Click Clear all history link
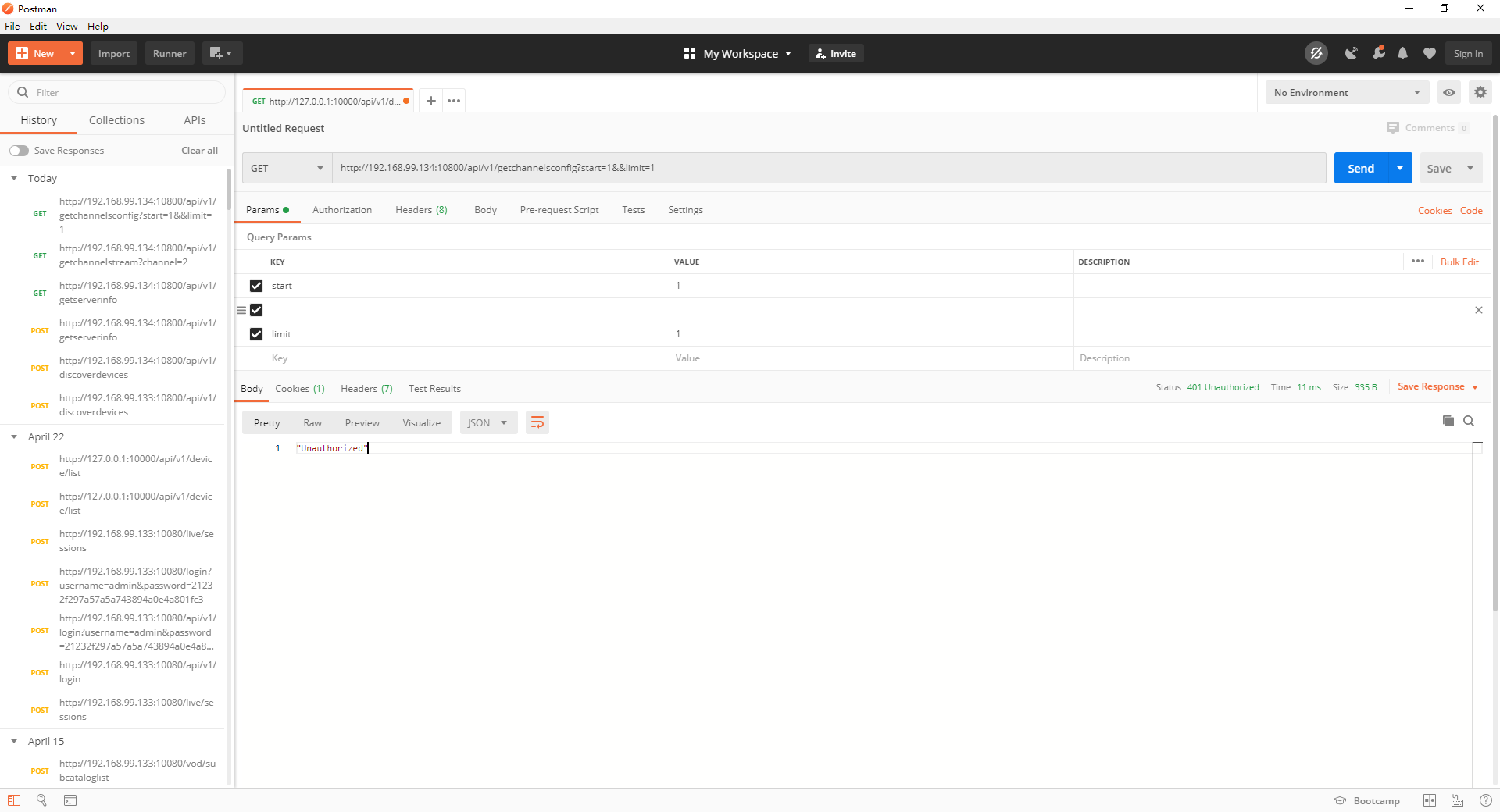This screenshot has height=812, width=1500. (199, 151)
